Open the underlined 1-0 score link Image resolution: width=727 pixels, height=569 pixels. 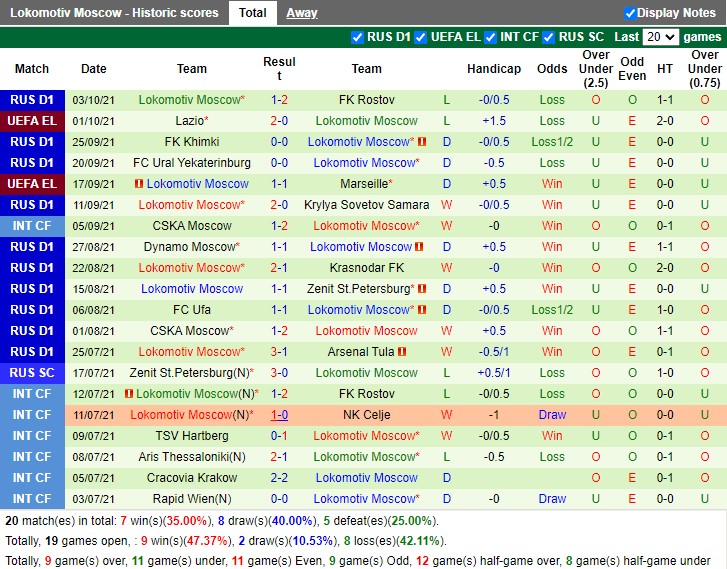click(x=279, y=415)
